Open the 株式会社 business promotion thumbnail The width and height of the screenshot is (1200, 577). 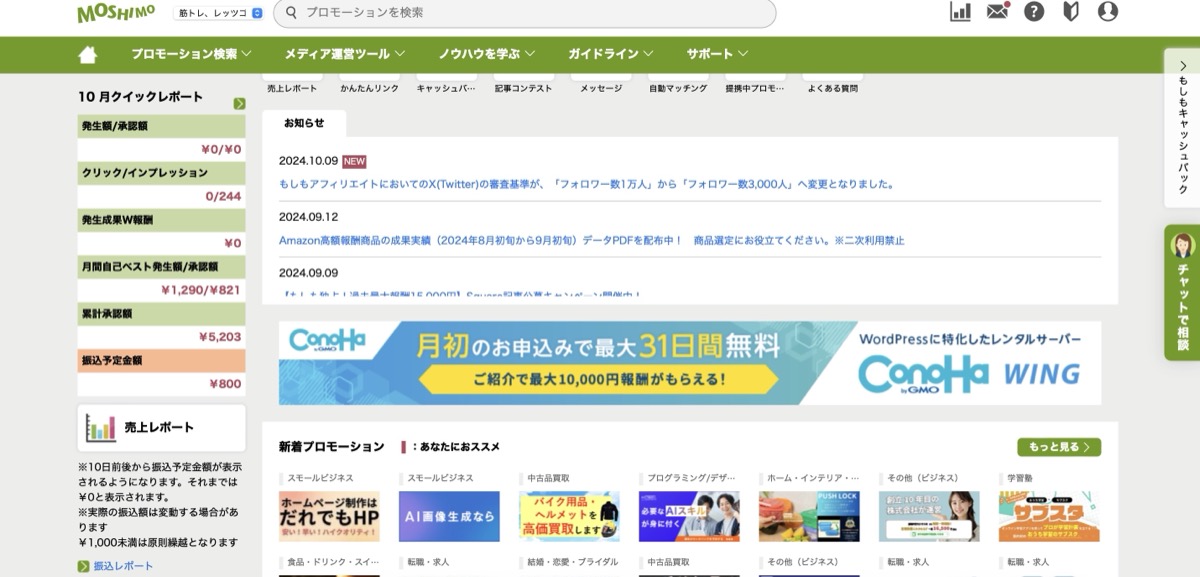pyautogui.click(x=929, y=516)
